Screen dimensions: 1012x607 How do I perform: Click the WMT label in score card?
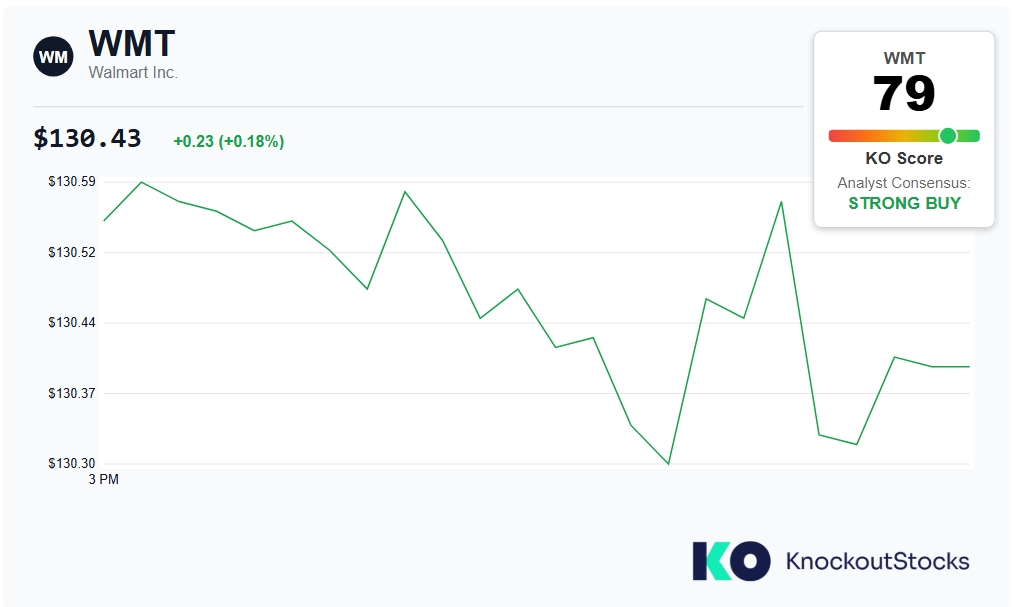(904, 58)
